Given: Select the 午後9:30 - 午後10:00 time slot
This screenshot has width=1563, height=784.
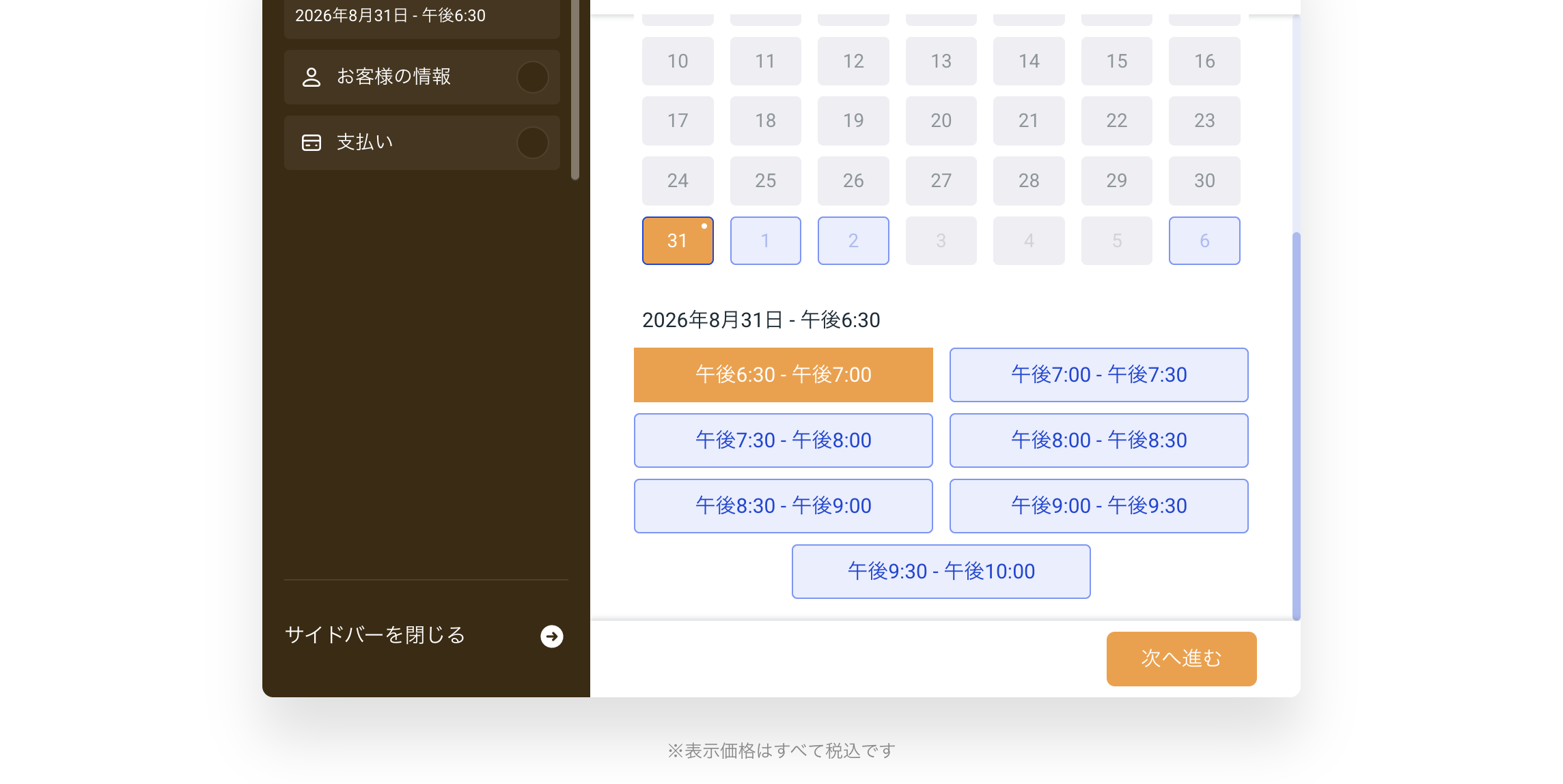Looking at the screenshot, I should [941, 572].
